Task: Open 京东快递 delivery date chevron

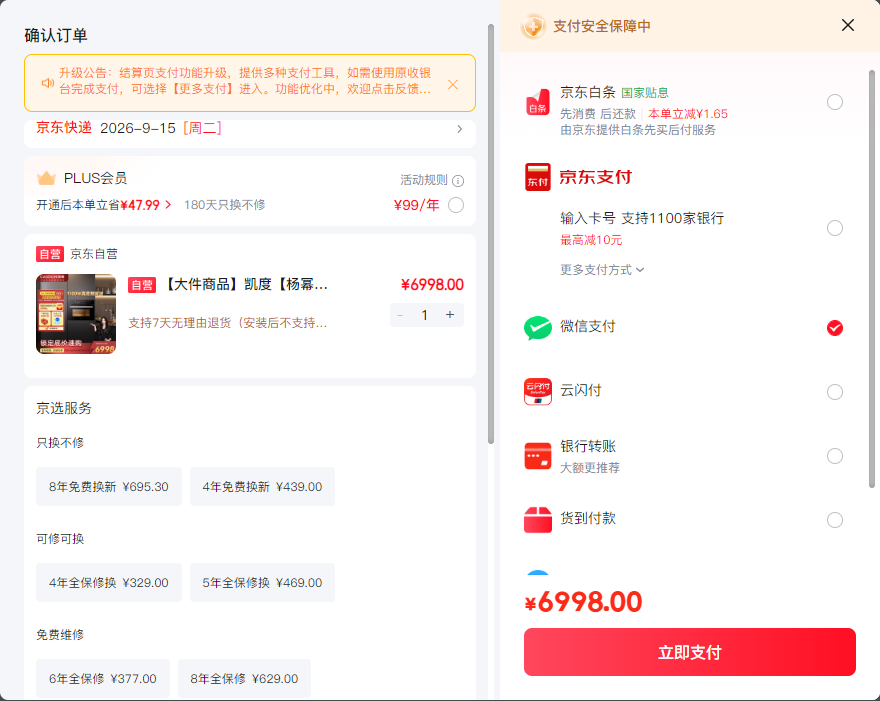Action: coord(460,129)
